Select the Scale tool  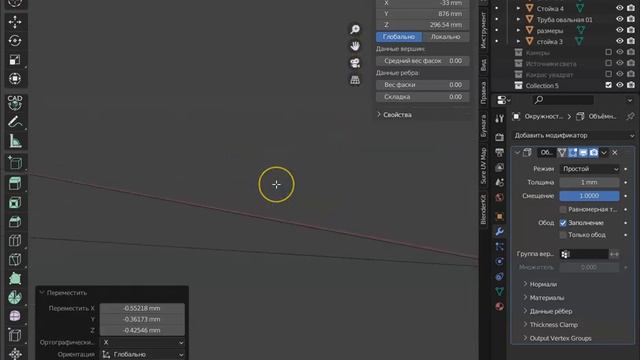(15, 60)
